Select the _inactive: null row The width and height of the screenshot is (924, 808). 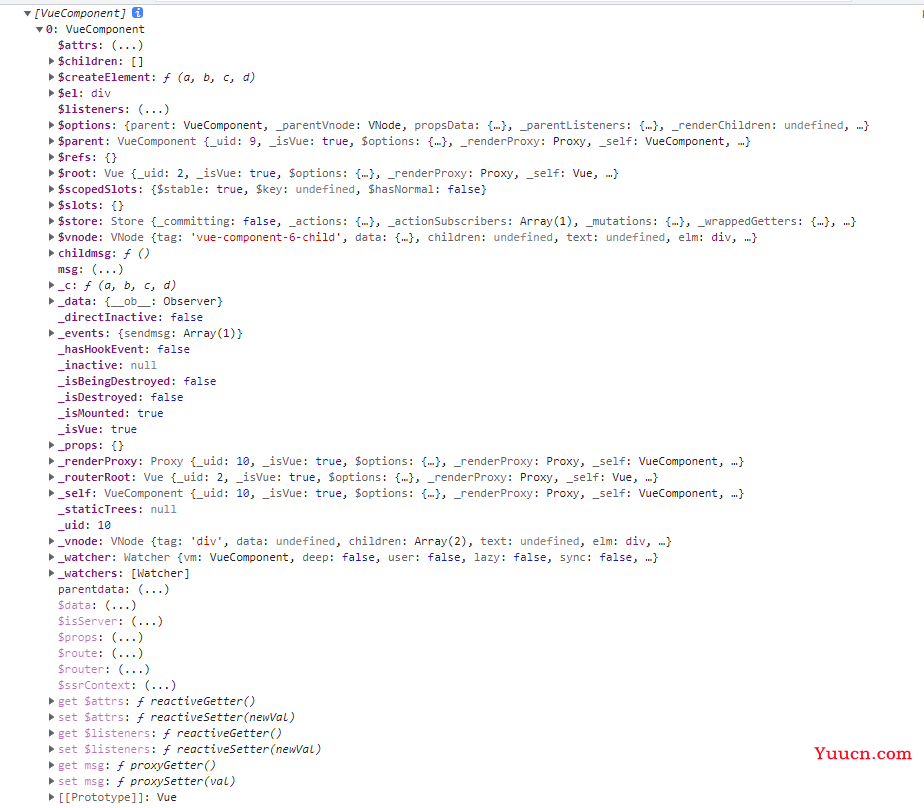tap(107, 365)
